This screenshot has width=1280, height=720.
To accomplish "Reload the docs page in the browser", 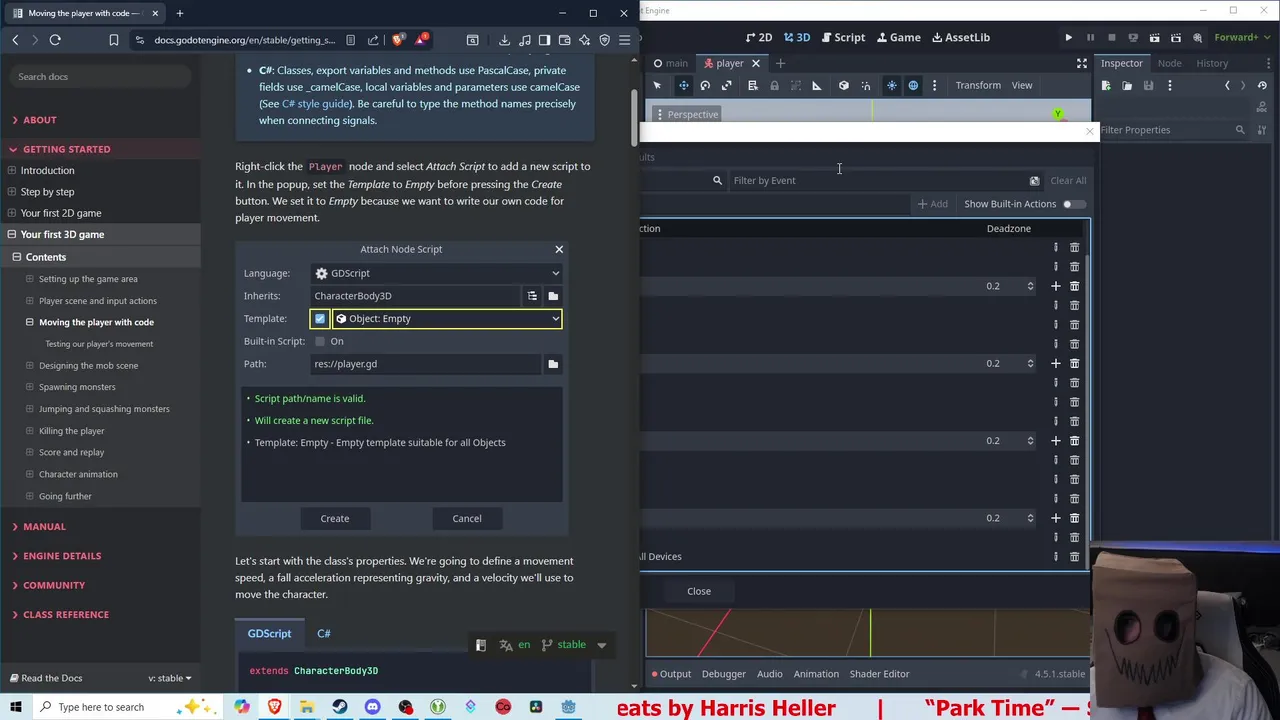I will click(x=55, y=40).
